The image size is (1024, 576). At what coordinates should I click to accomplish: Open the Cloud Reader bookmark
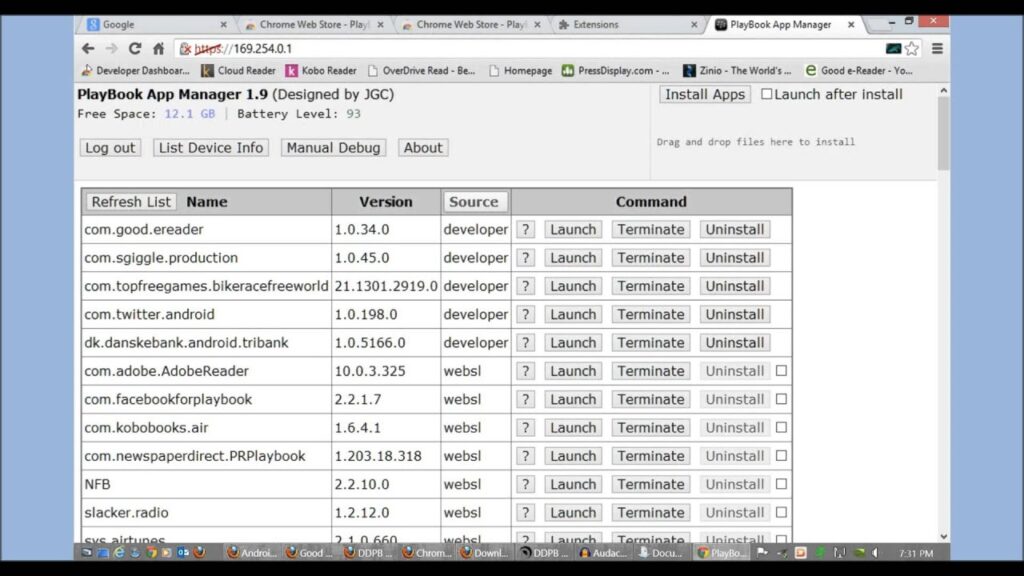pos(238,71)
